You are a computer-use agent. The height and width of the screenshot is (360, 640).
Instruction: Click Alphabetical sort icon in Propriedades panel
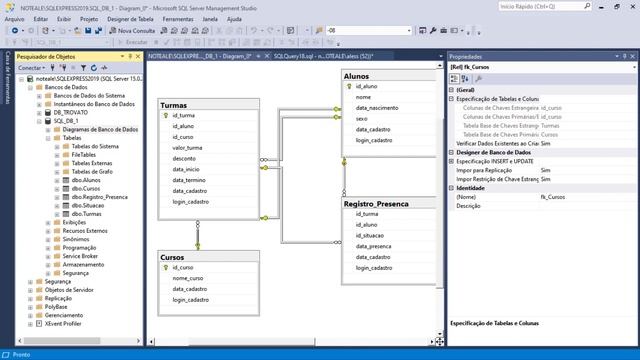[x=465, y=79]
